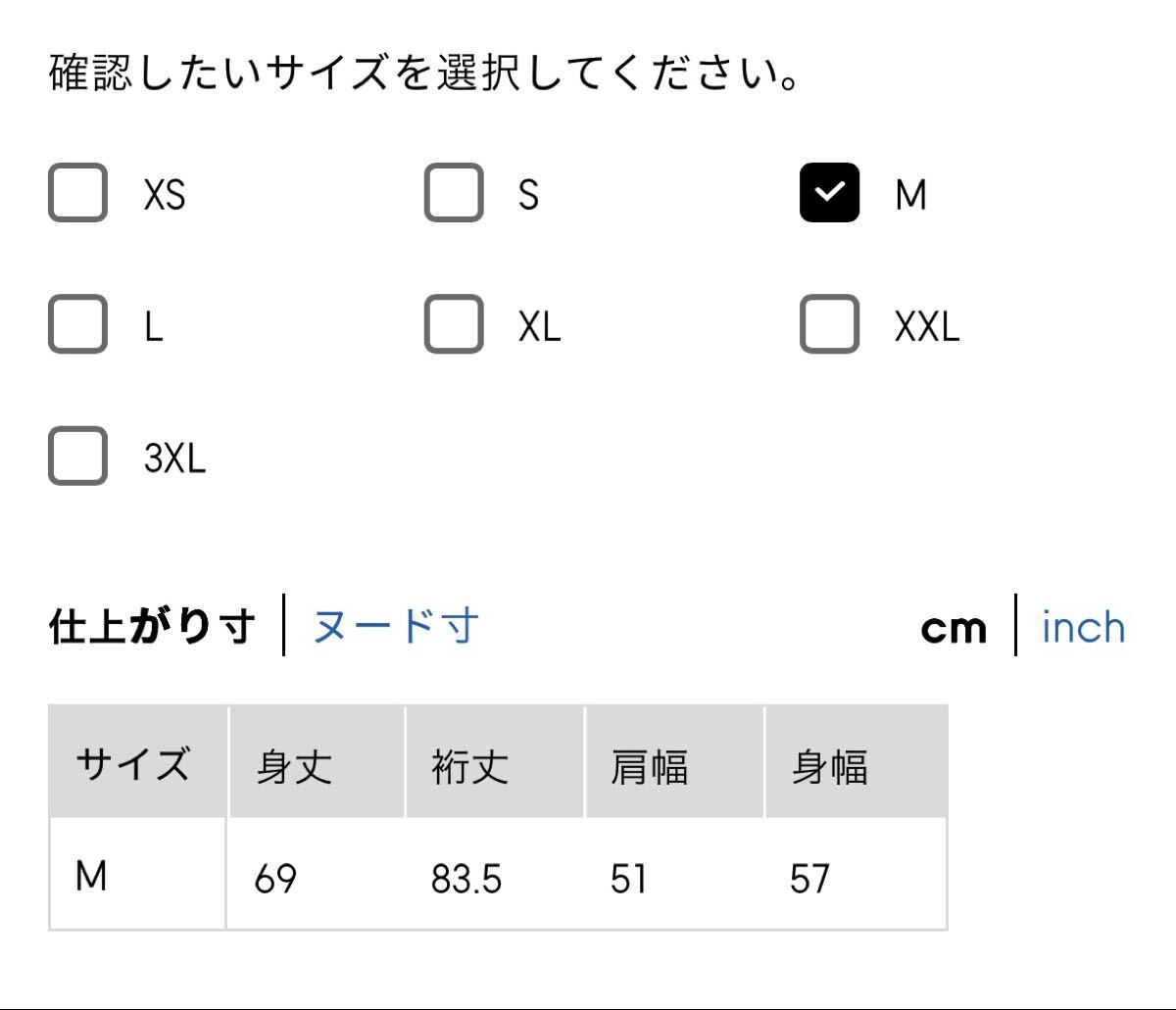Select the 仕上がり寸 tab
This screenshot has width=1176, height=1010.
[x=152, y=626]
